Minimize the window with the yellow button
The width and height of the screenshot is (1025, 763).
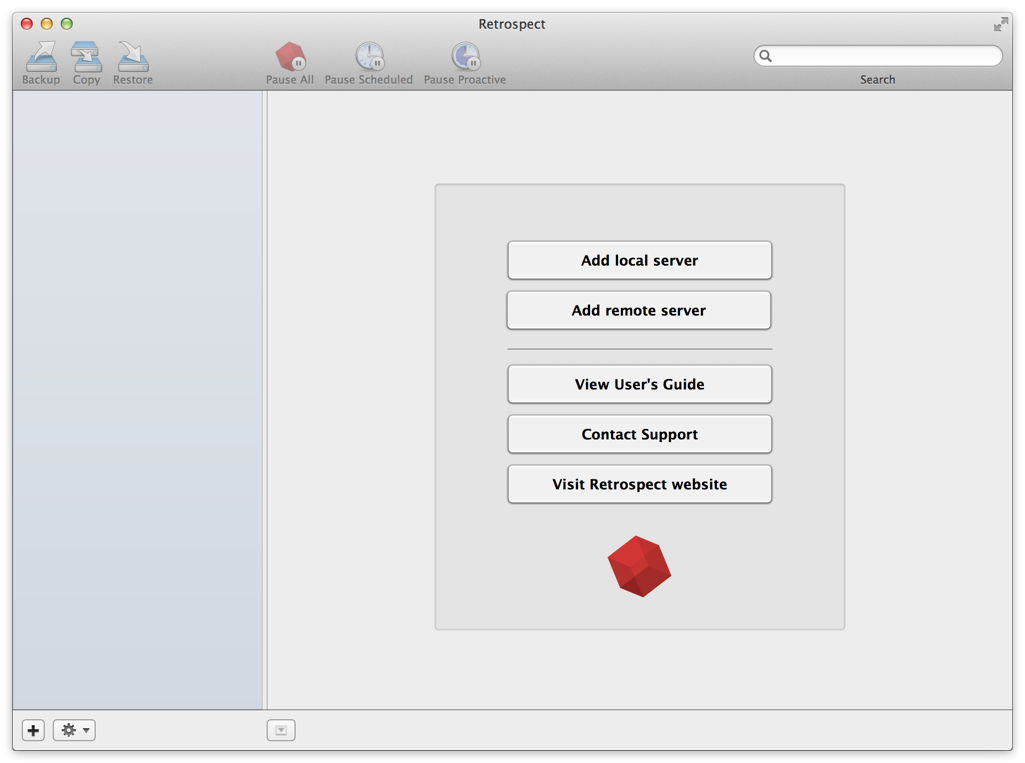(x=46, y=24)
